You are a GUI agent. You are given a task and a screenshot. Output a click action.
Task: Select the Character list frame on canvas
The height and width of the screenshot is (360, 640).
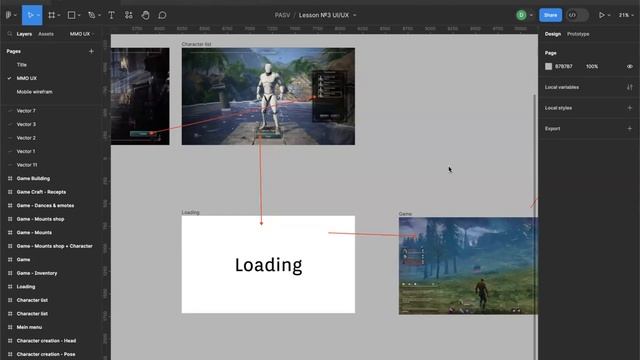(268, 96)
